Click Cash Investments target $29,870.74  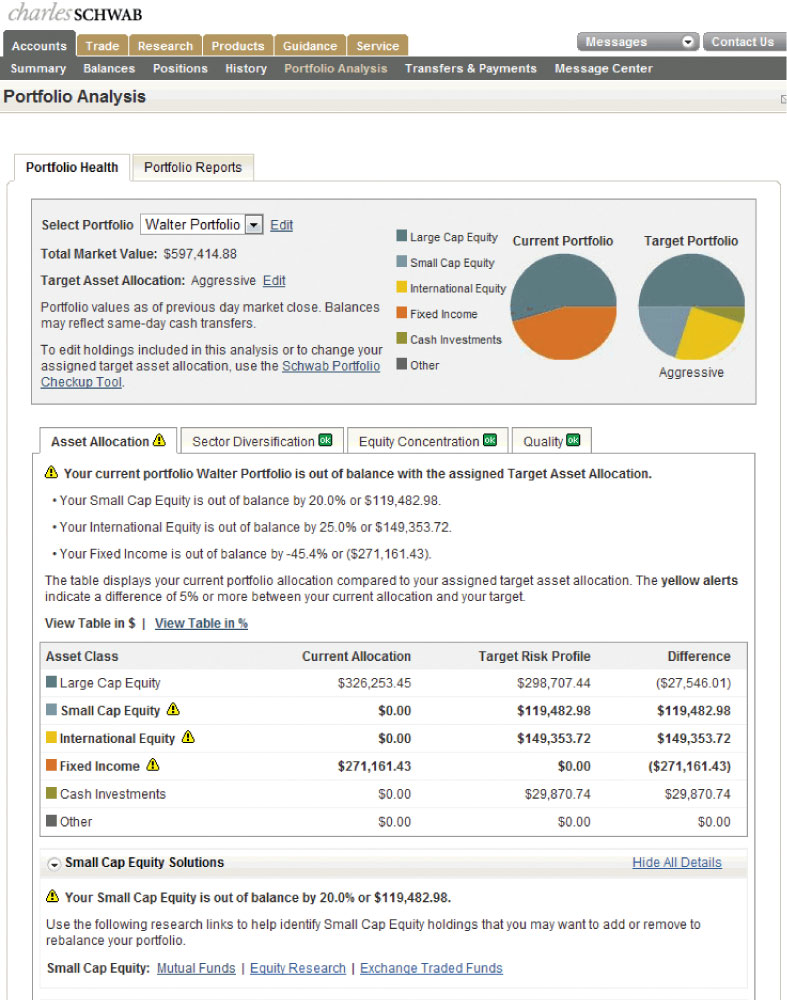(x=557, y=793)
